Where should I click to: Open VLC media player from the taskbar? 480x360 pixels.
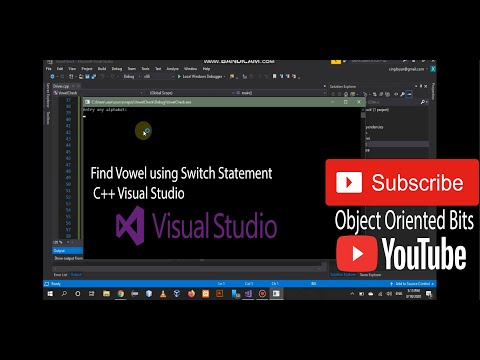(163, 294)
